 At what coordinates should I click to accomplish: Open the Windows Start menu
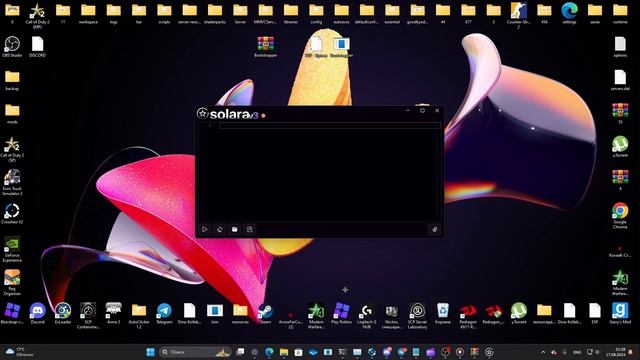coord(150,352)
